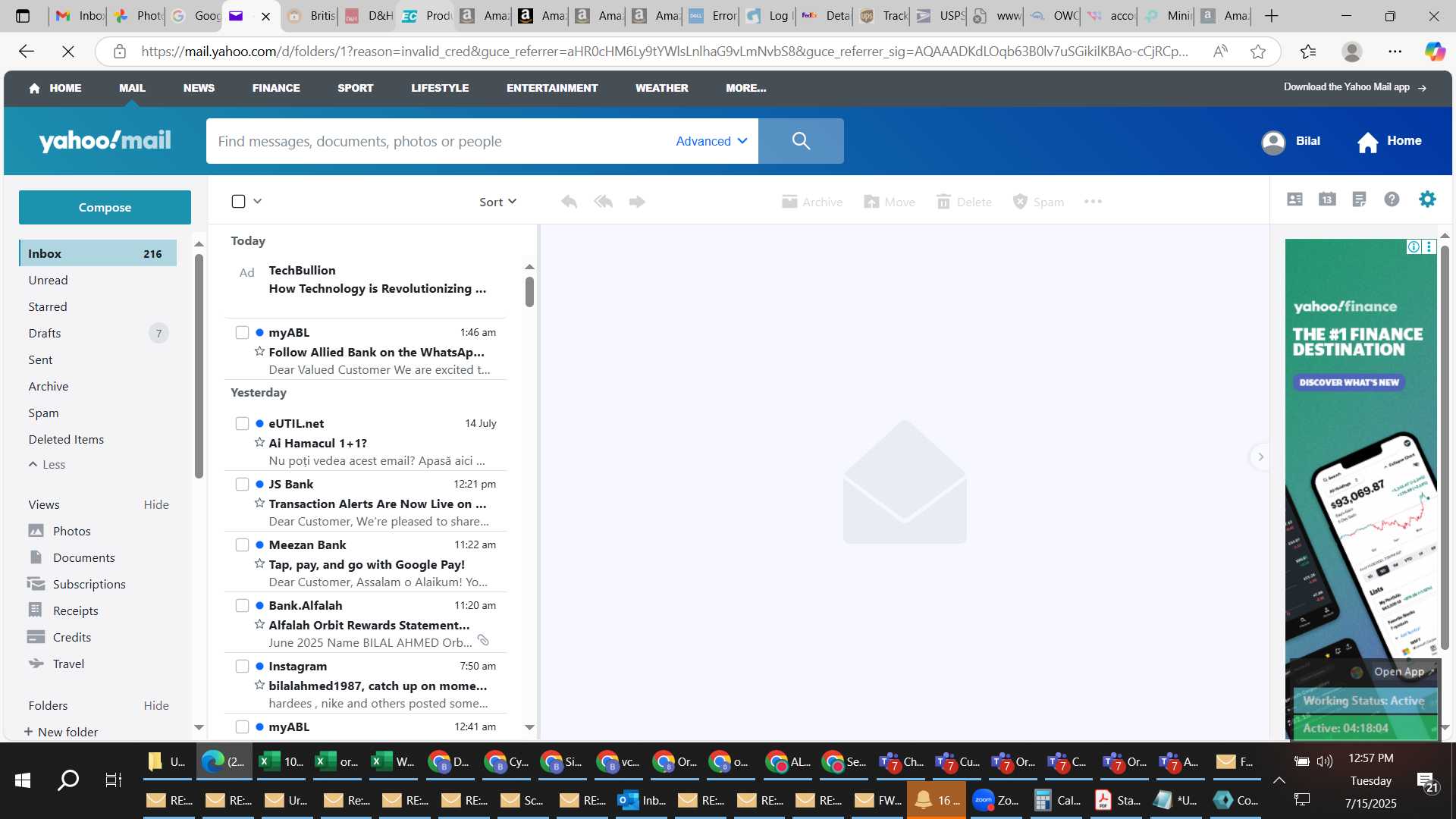Viewport: 1456px width, 819px height.
Task: Check the Instagram email checkbox
Action: (x=242, y=667)
